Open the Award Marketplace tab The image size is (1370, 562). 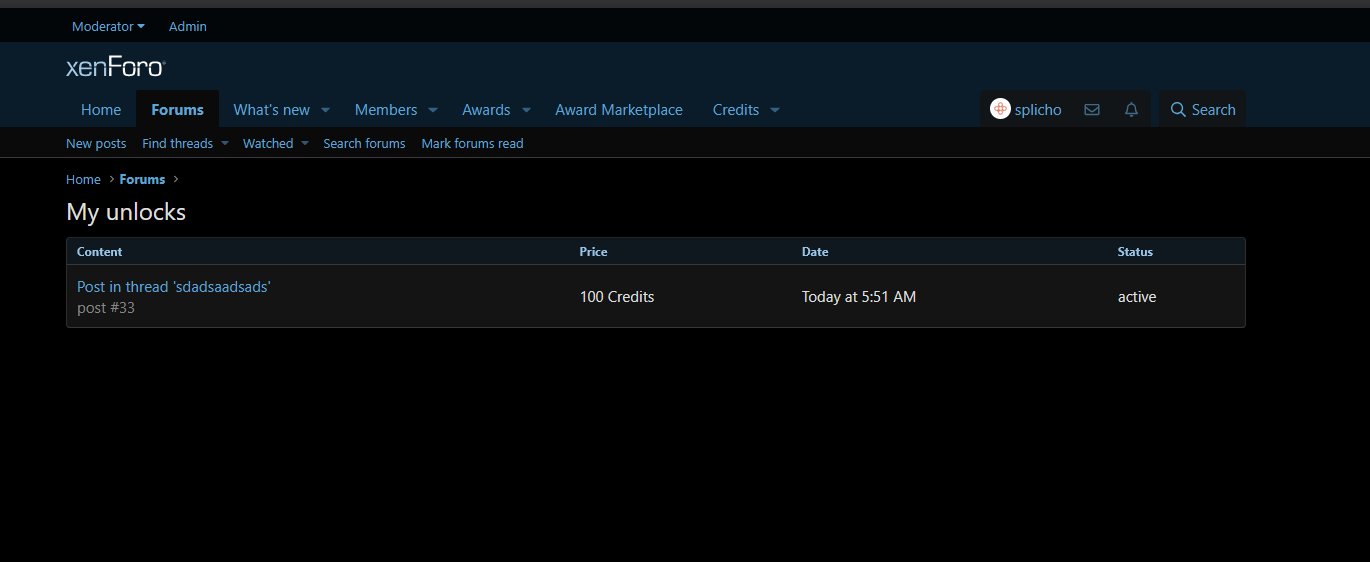tap(619, 110)
